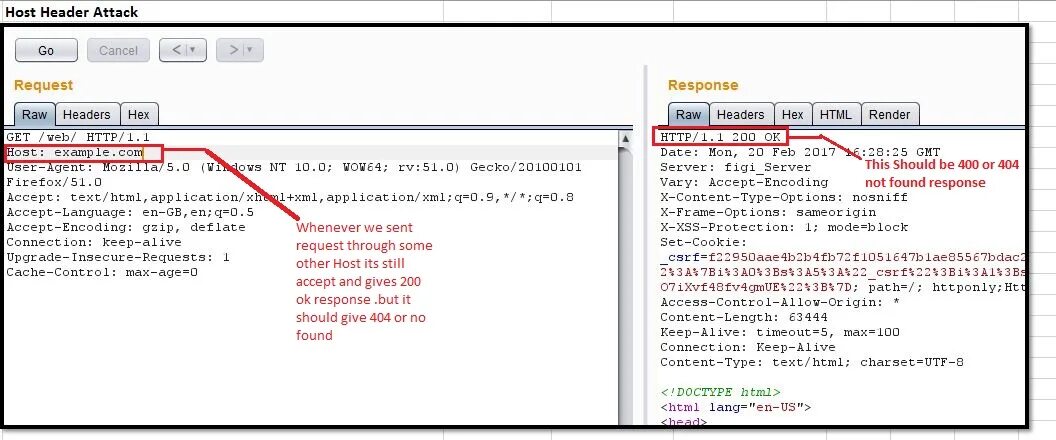Open the Response Hex tab
The image size is (1056, 440).
(x=793, y=115)
